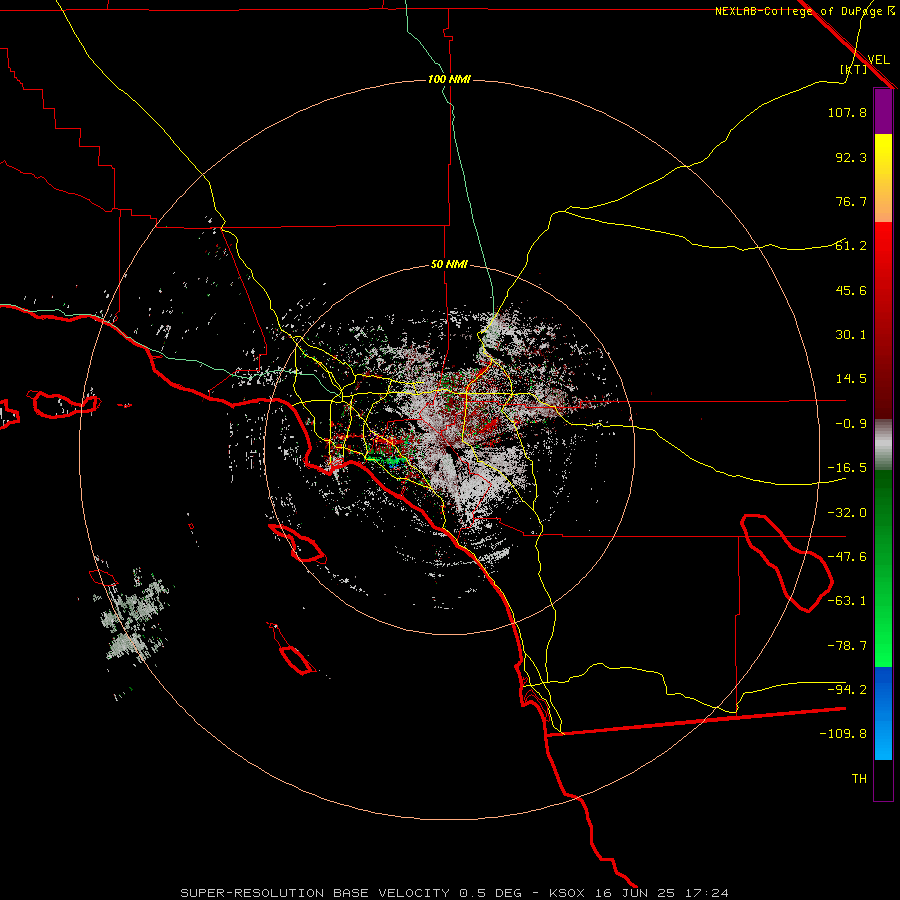Click the 107.8 legend value
The height and width of the screenshot is (900, 900).
[x=847, y=112]
